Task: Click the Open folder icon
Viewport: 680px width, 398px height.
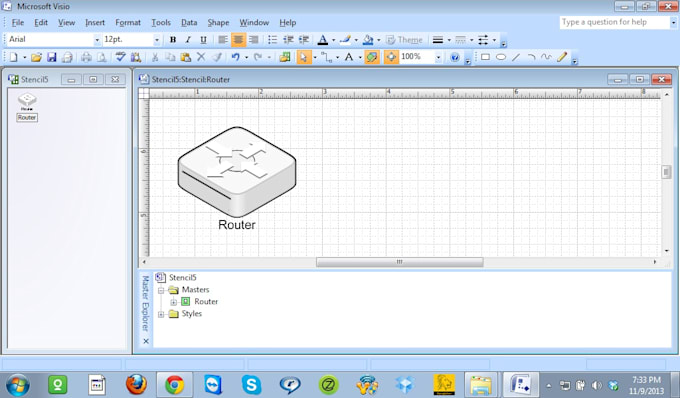Action: click(36, 57)
